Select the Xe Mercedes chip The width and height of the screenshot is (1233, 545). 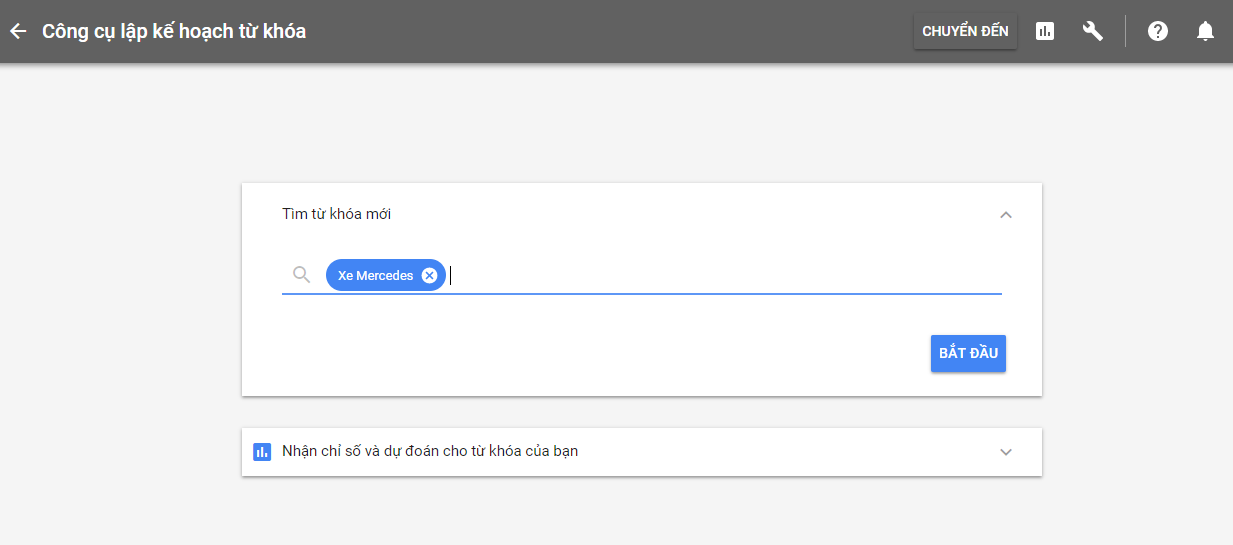tap(375, 276)
